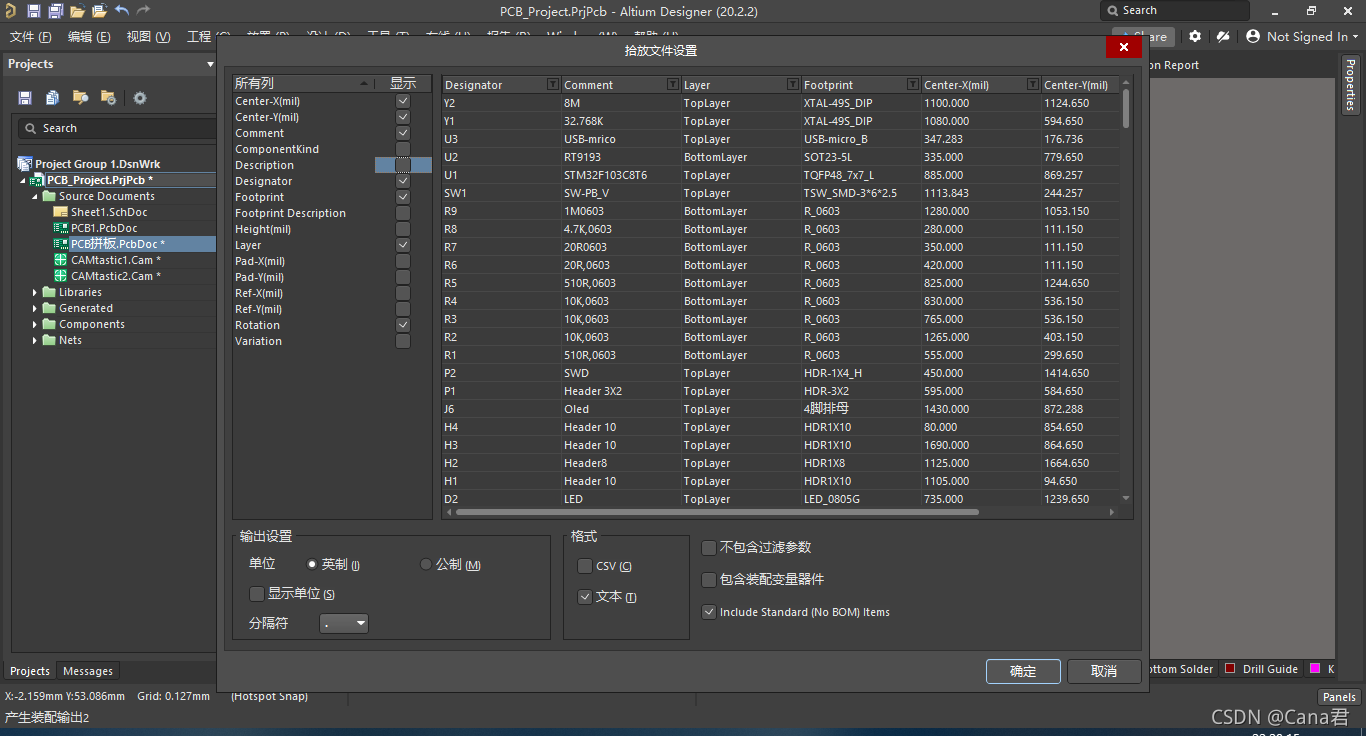Viewport: 1366px width, 736px height.
Task: Open the 编辑 (E) menu
Action: point(89,37)
